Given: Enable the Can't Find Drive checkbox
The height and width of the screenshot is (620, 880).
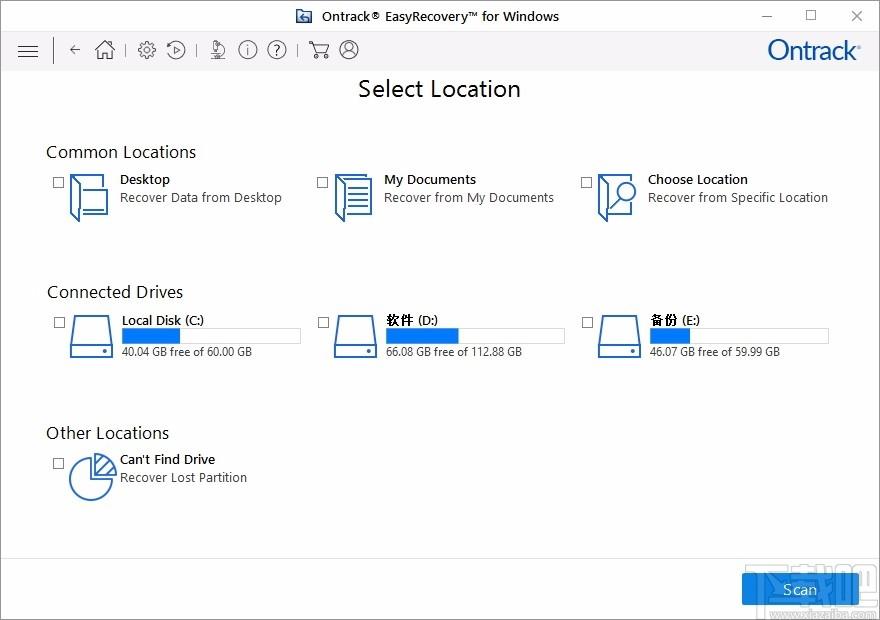Looking at the screenshot, I should click(58, 463).
